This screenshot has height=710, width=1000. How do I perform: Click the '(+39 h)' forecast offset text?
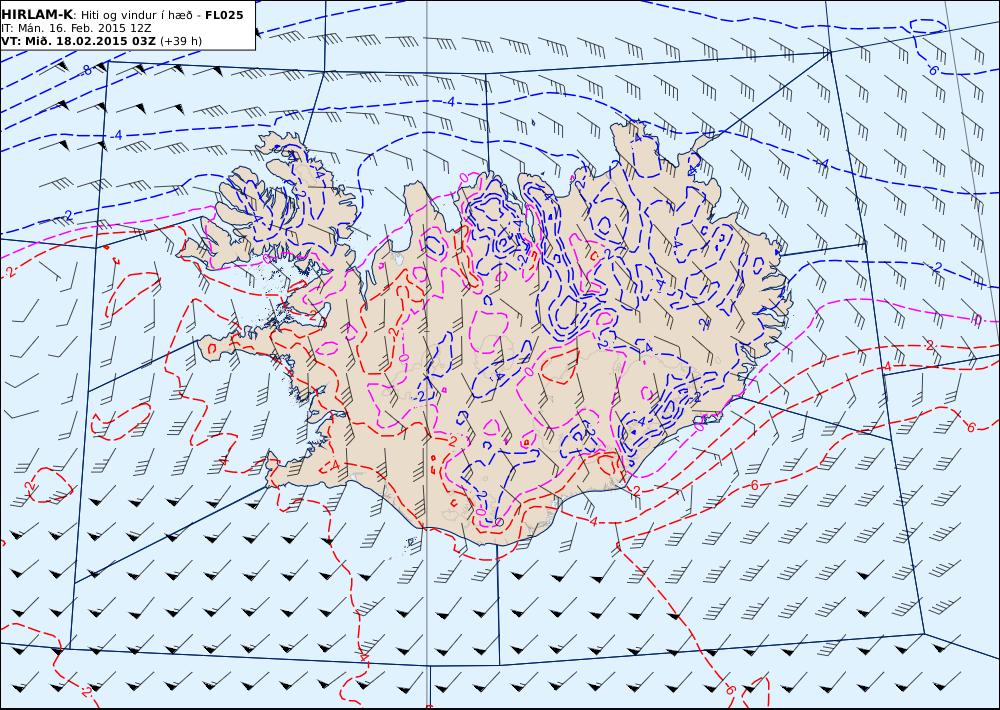pyautogui.click(x=180, y=41)
